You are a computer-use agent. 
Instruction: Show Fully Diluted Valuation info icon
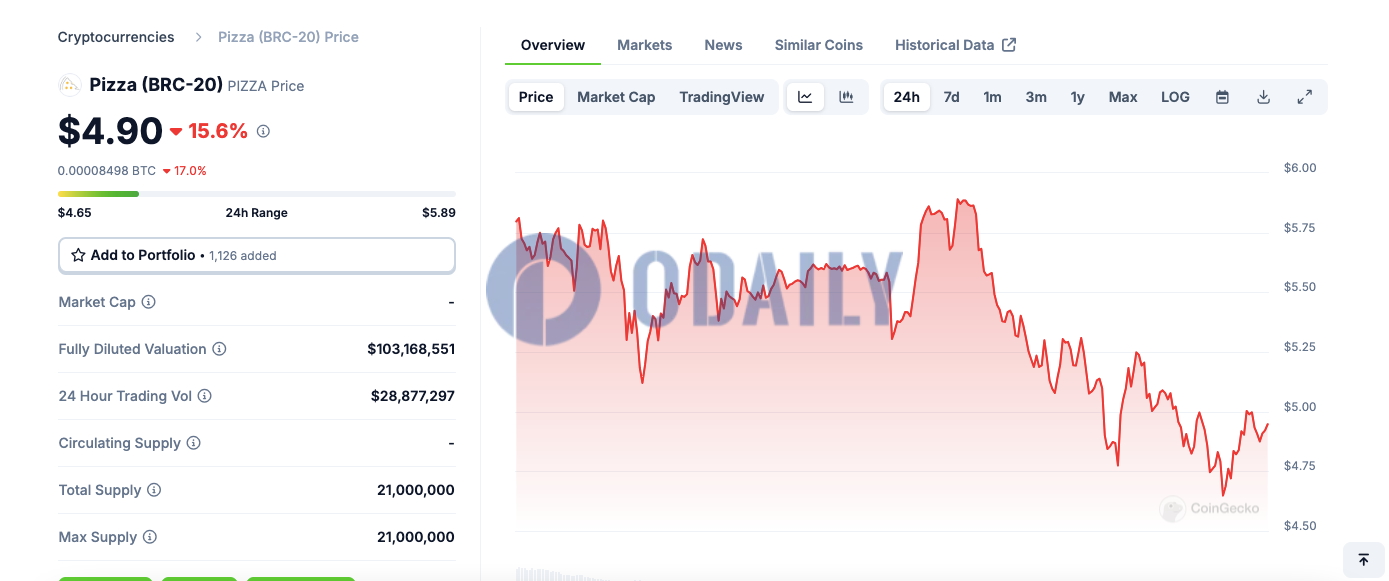219,349
